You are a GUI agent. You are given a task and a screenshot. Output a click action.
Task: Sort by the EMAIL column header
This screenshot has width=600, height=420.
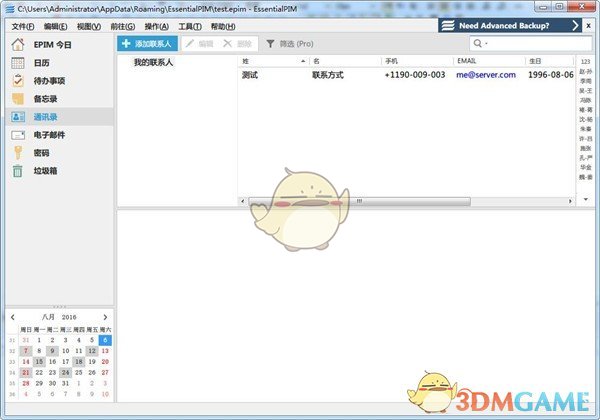coord(489,61)
